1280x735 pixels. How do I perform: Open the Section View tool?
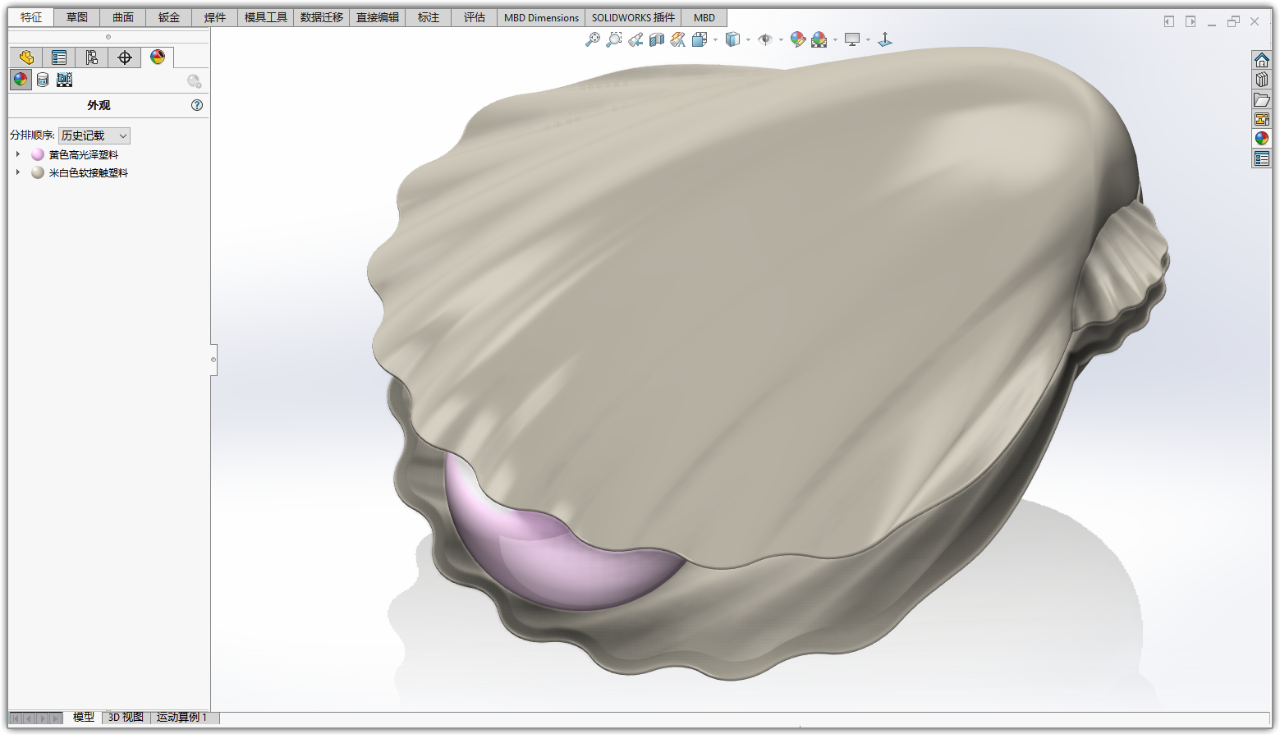(655, 39)
